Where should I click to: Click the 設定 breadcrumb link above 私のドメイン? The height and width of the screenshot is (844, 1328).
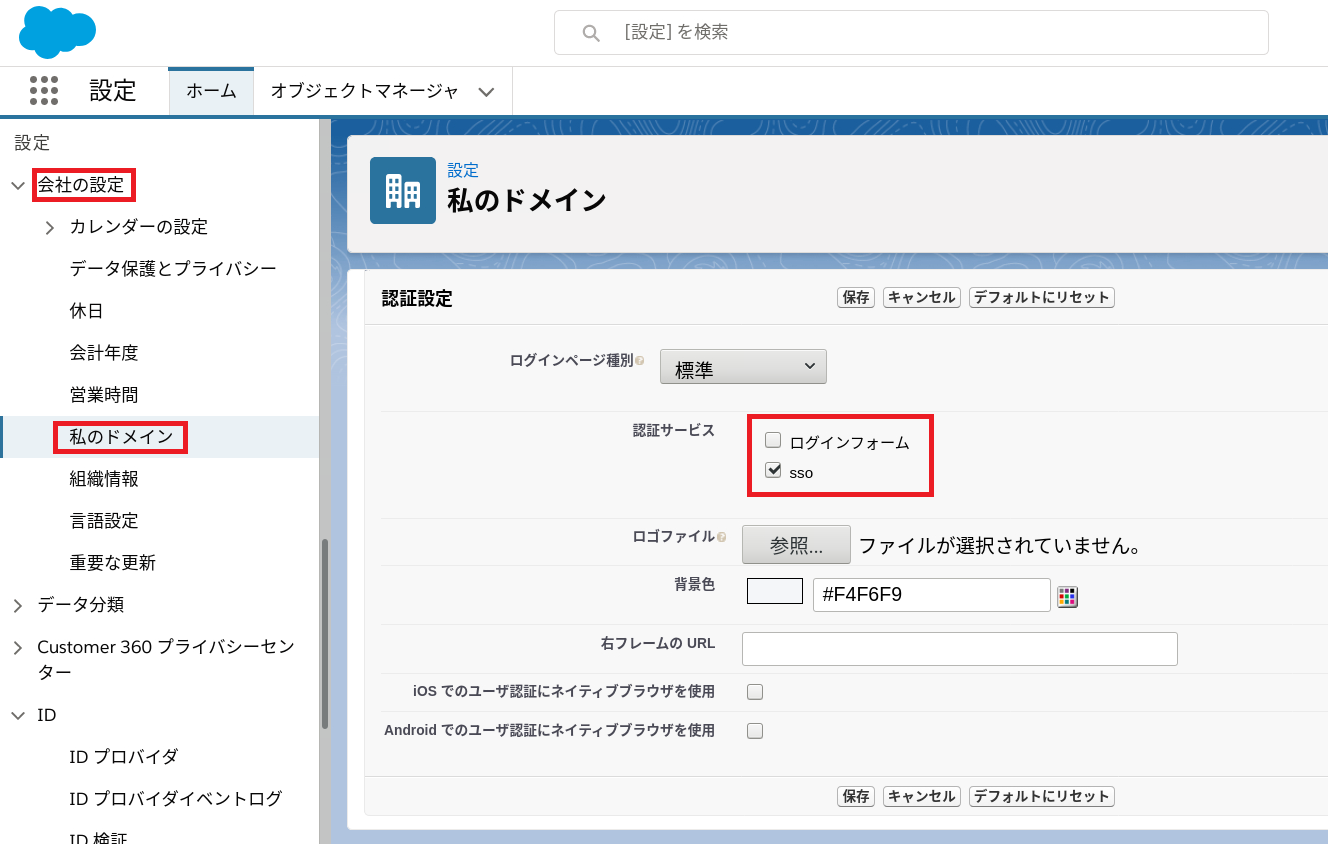[x=463, y=171]
